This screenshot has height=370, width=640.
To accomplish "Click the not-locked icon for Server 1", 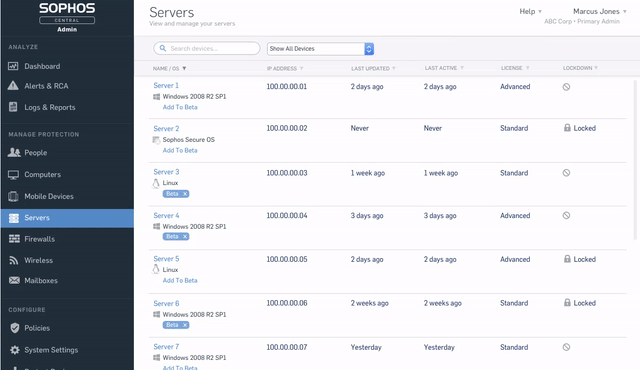I will [x=566, y=87].
